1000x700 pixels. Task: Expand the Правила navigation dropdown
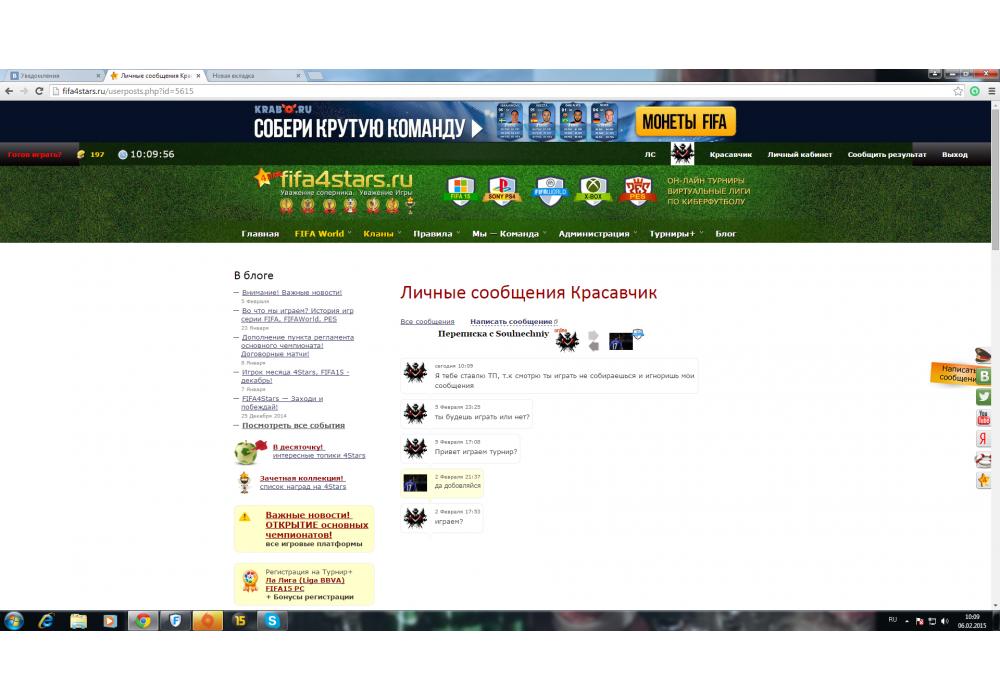click(x=433, y=234)
